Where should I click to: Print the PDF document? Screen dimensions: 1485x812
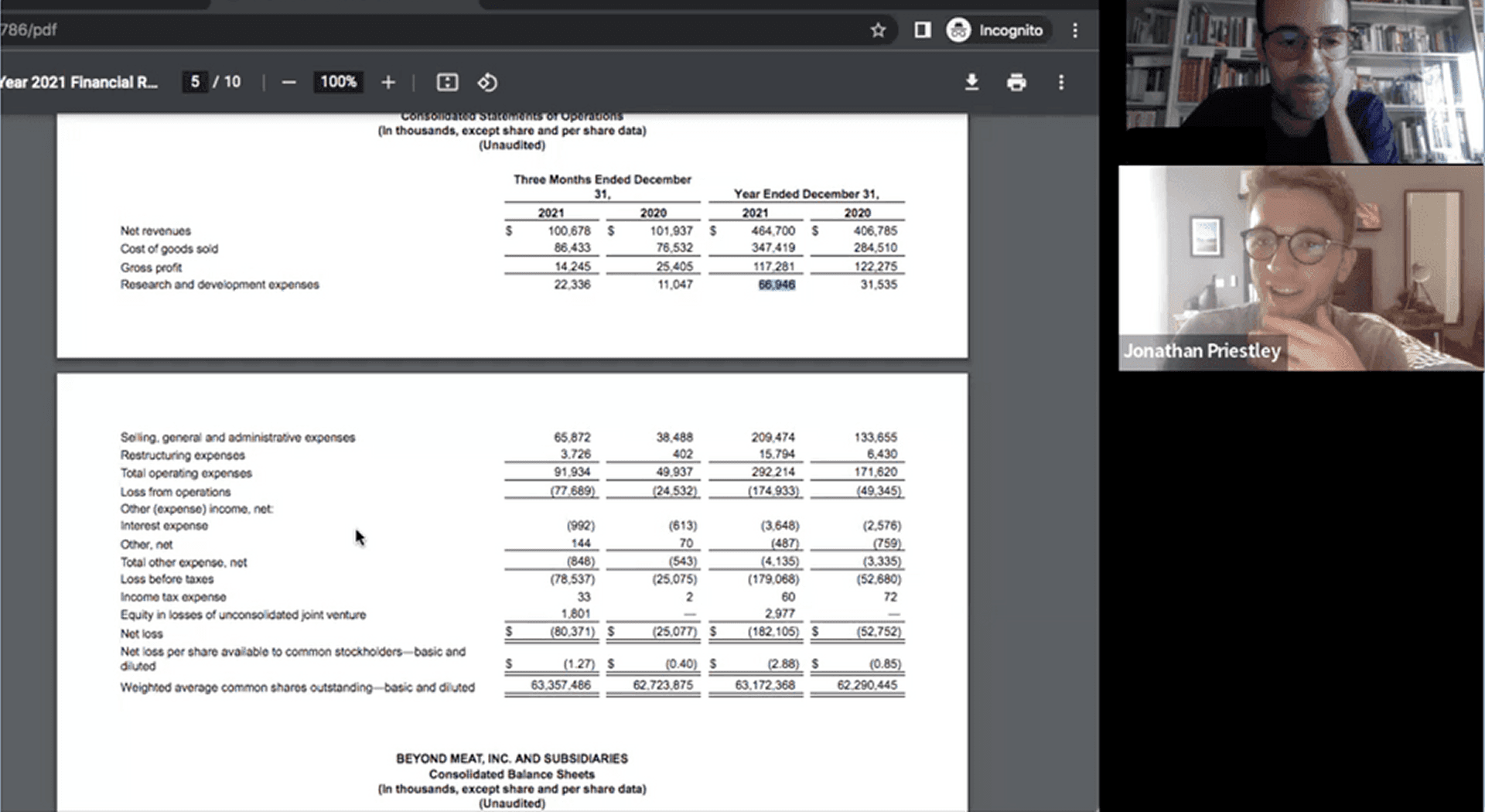[1016, 82]
